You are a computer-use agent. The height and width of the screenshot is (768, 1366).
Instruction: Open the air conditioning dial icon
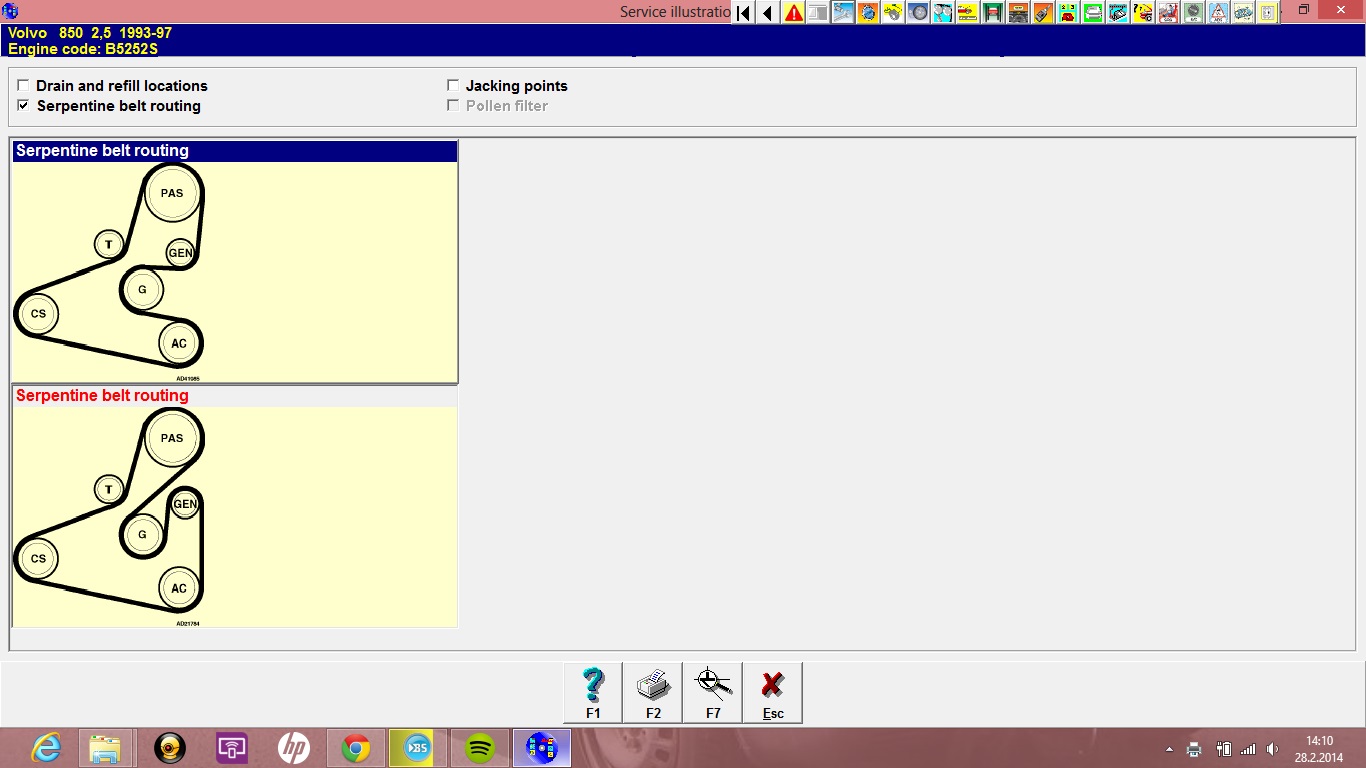coord(1193,13)
